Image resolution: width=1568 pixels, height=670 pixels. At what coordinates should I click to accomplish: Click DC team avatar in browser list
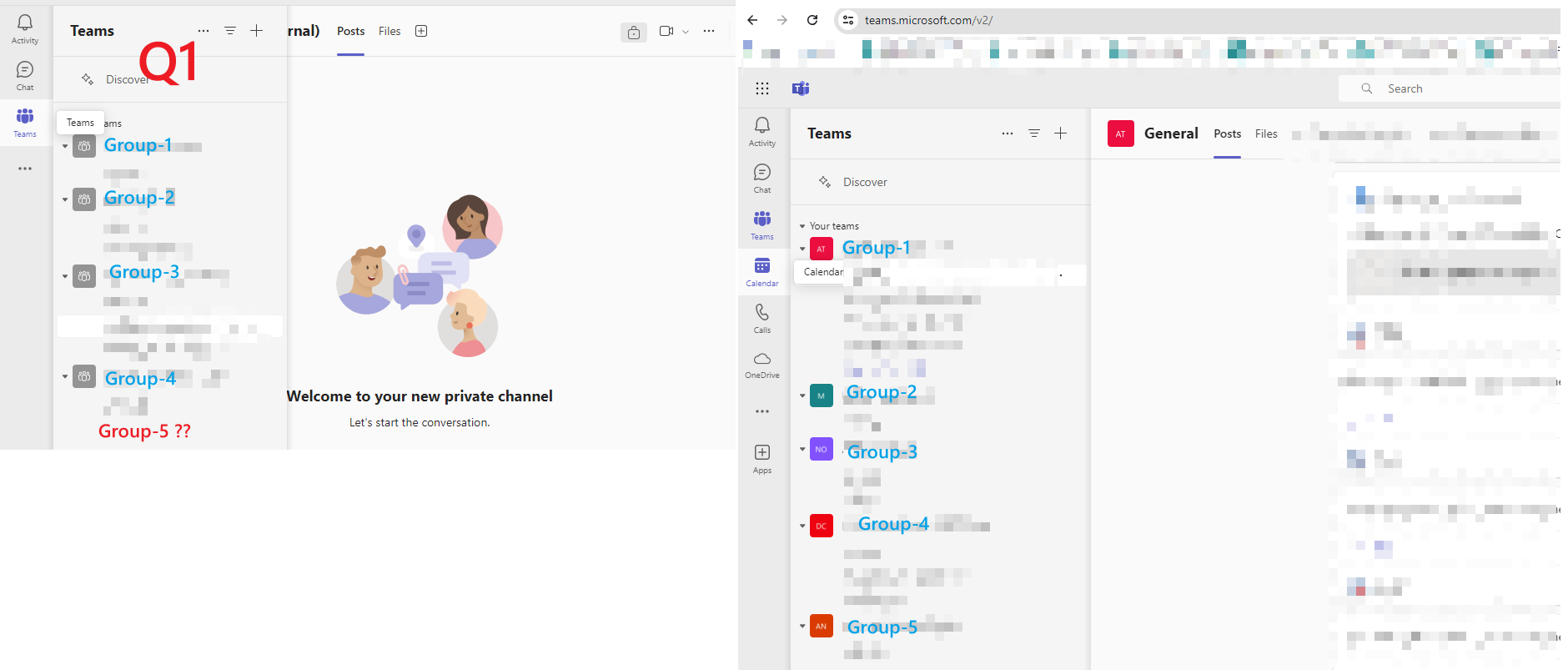point(822,526)
